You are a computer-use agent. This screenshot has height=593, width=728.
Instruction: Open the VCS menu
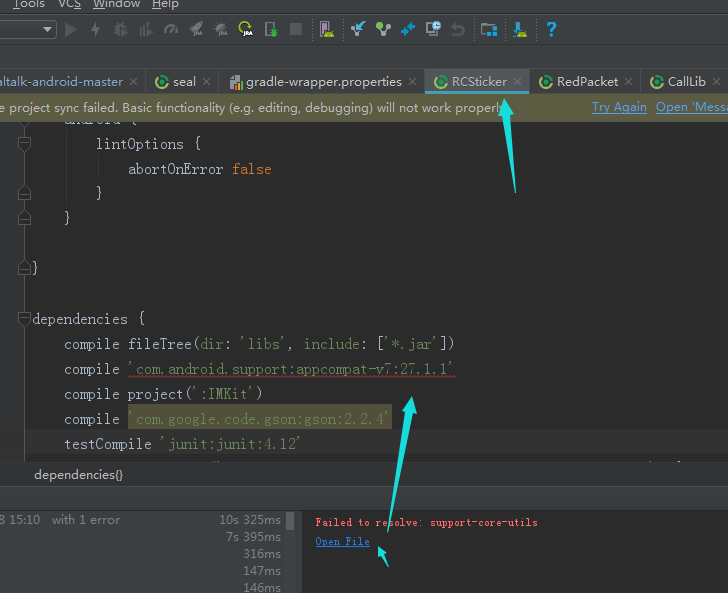tap(69, 4)
